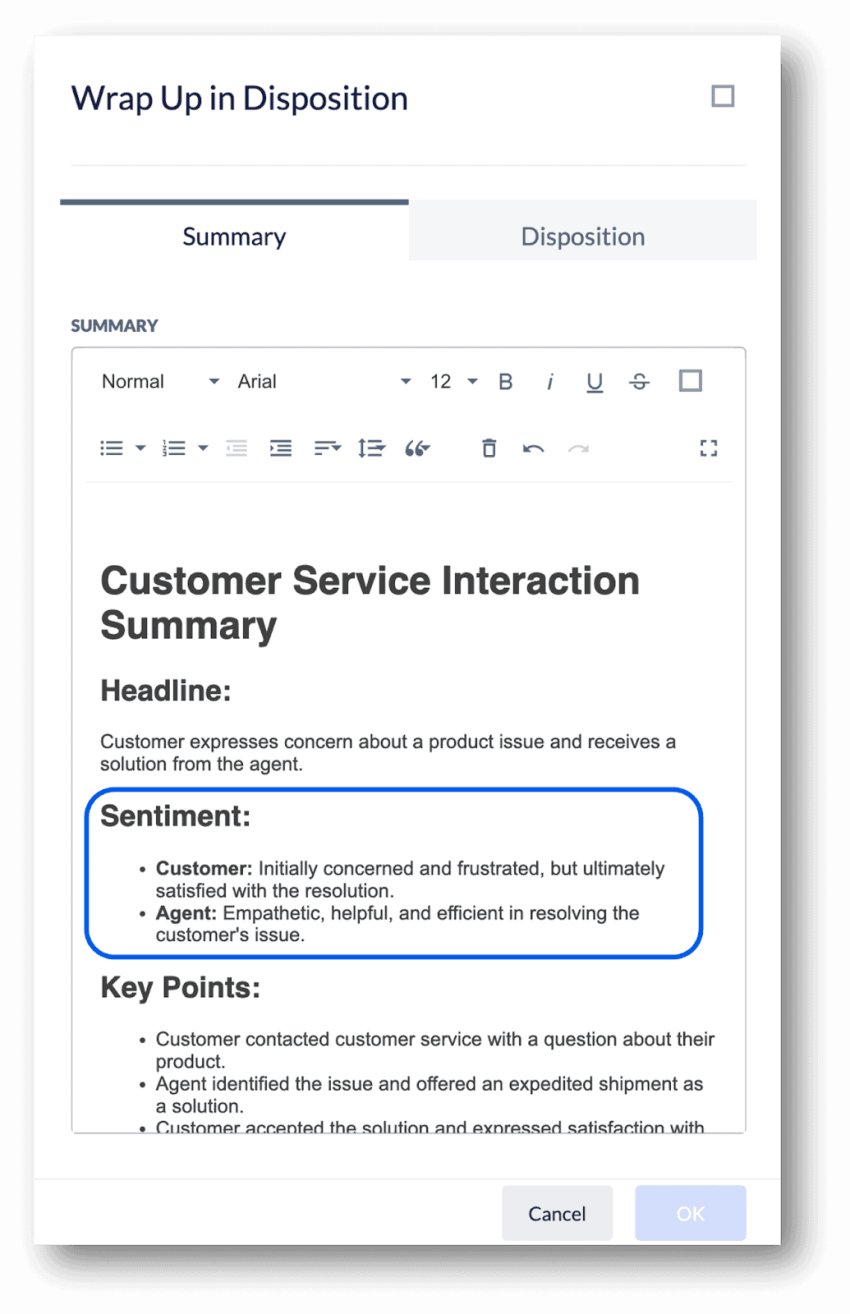Apply strikethrough formatting
Viewport: 850px width, 1314px height.
click(x=639, y=382)
